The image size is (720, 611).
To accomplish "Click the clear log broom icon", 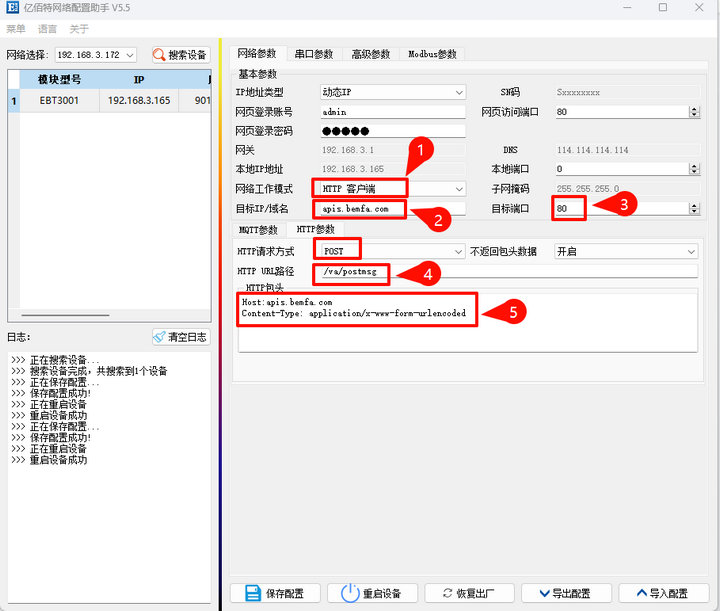I will [x=161, y=337].
